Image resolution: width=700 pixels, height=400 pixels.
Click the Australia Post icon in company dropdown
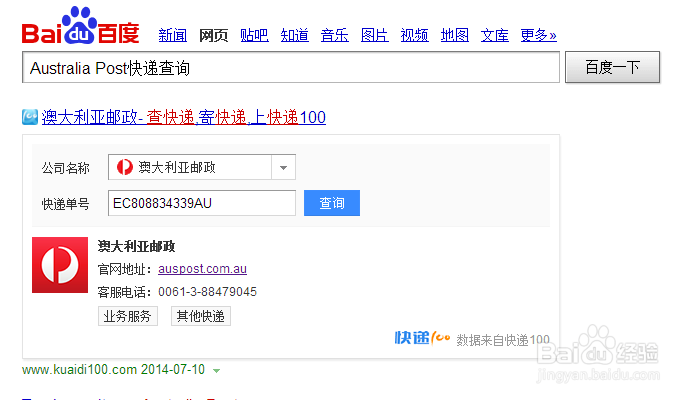pyautogui.click(x=125, y=167)
